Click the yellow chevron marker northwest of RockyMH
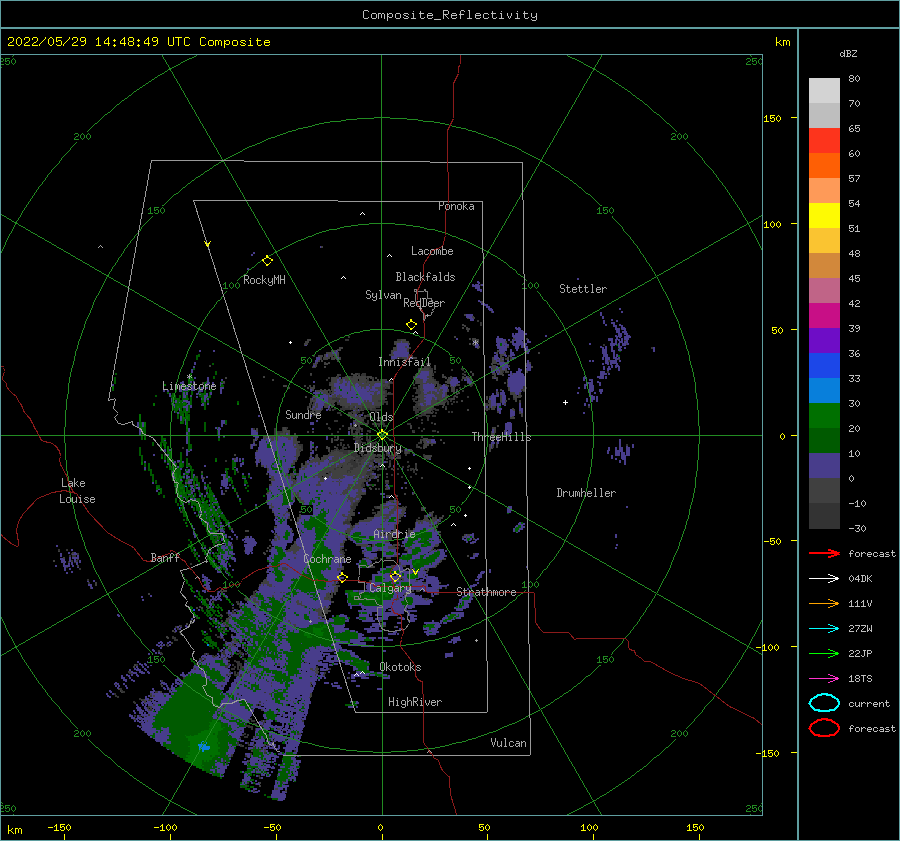Image resolution: width=900 pixels, height=841 pixels. 208,244
